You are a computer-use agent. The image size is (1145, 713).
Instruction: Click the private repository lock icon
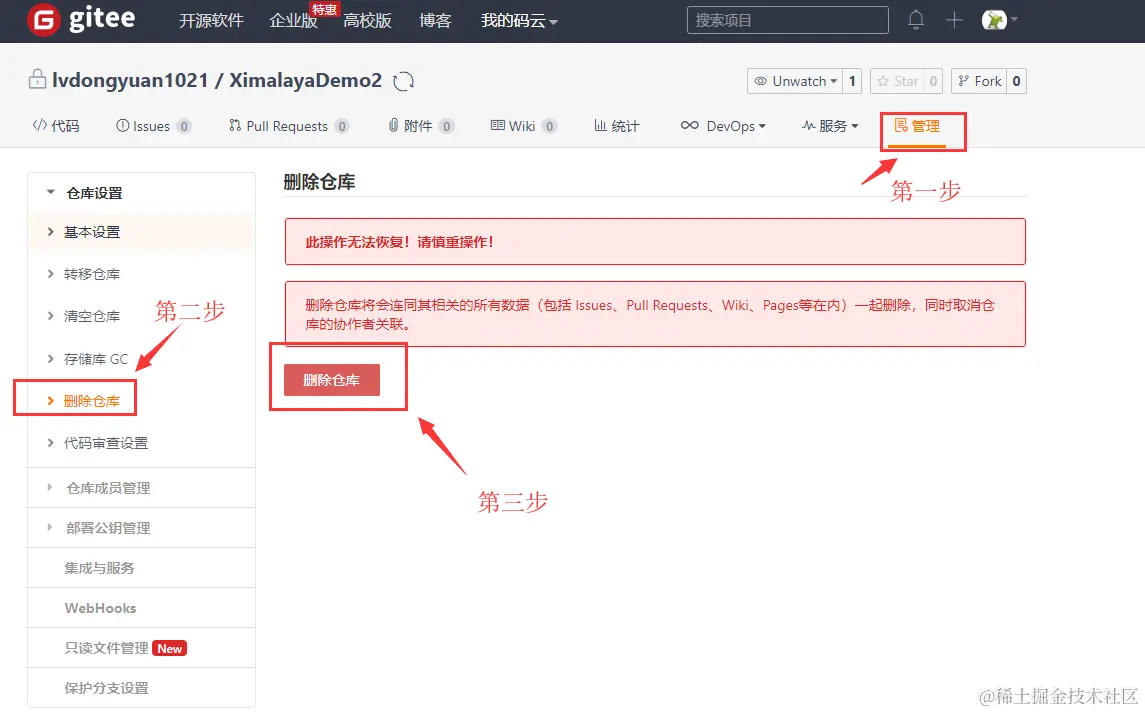pyautogui.click(x=37, y=80)
